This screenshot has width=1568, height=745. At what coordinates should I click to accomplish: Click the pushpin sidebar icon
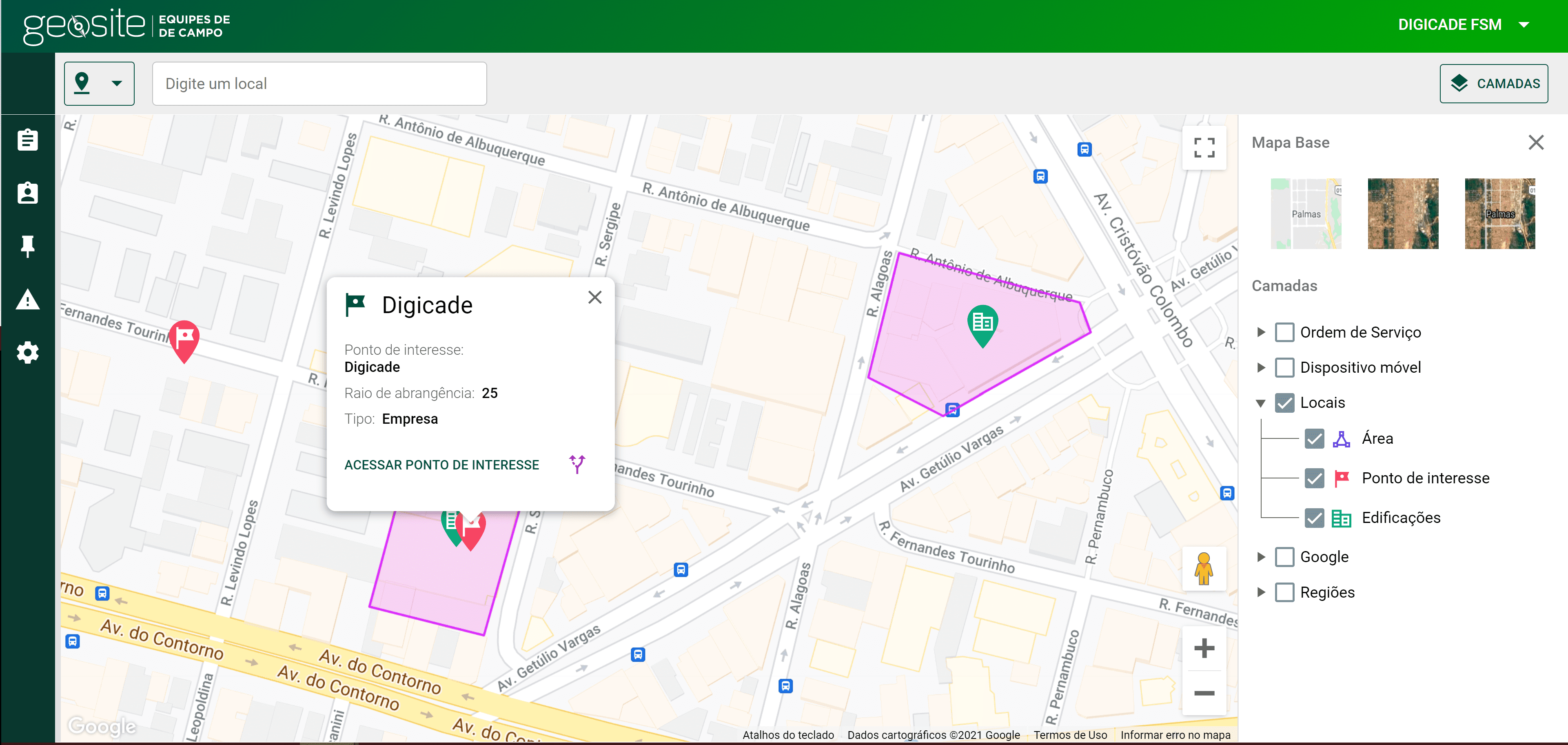[27, 246]
